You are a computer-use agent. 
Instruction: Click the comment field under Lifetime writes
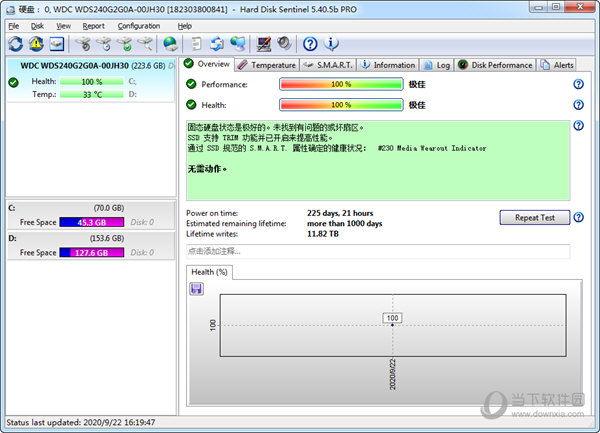378,251
